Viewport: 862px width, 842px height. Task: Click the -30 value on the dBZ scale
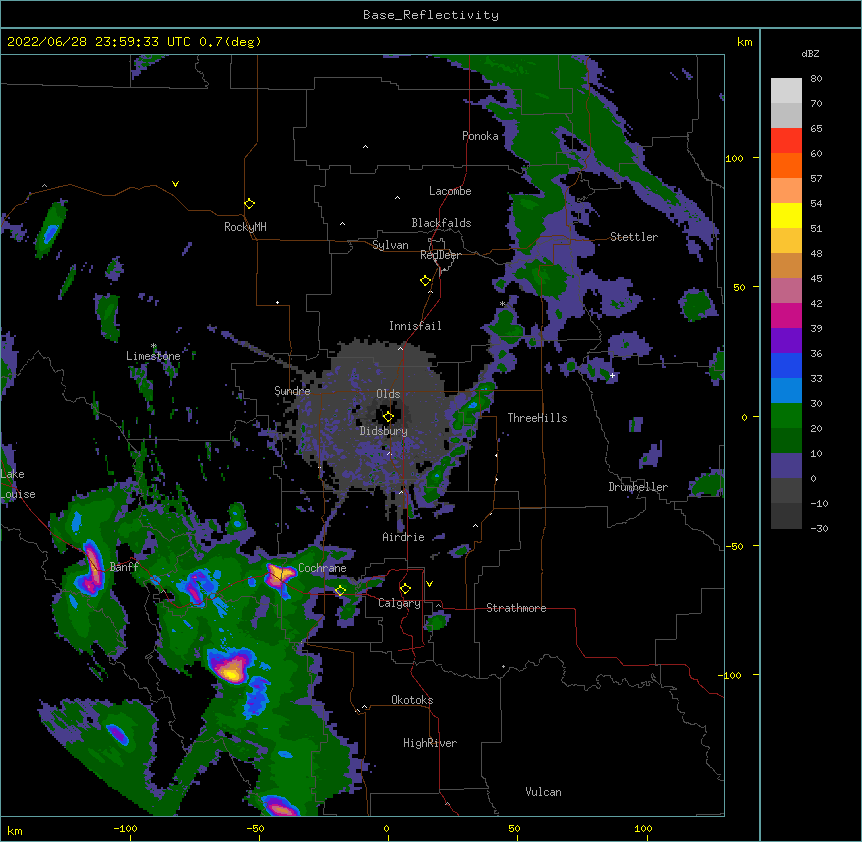pos(819,528)
